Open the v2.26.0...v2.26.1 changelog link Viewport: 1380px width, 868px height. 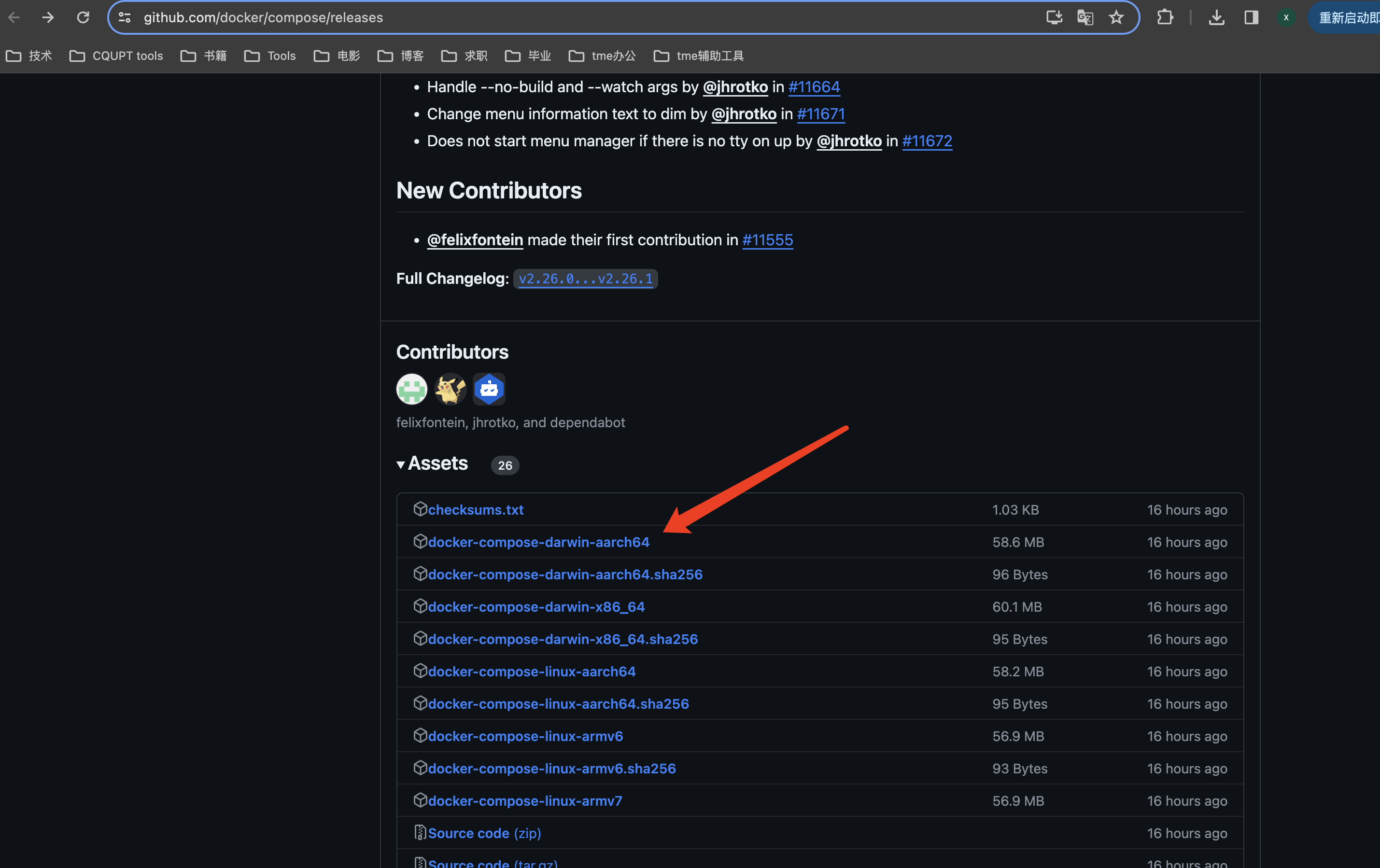[585, 279]
